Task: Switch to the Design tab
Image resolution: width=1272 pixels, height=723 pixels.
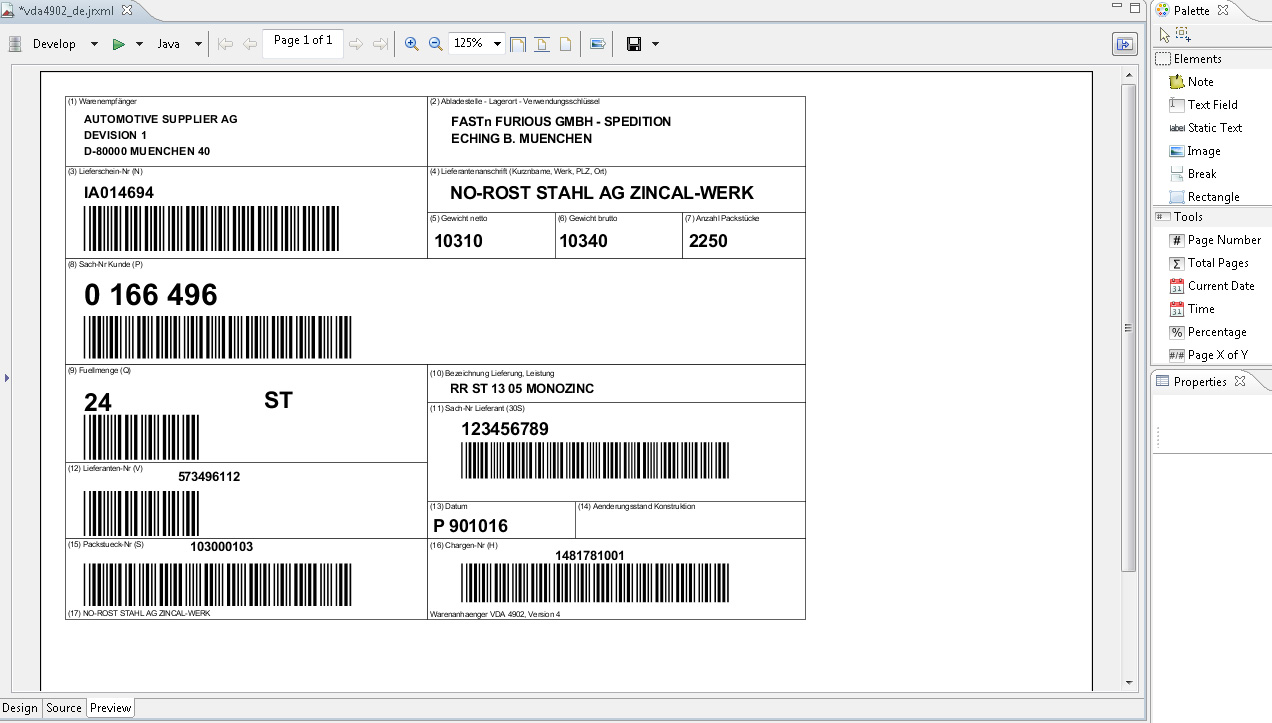Action: pos(20,708)
